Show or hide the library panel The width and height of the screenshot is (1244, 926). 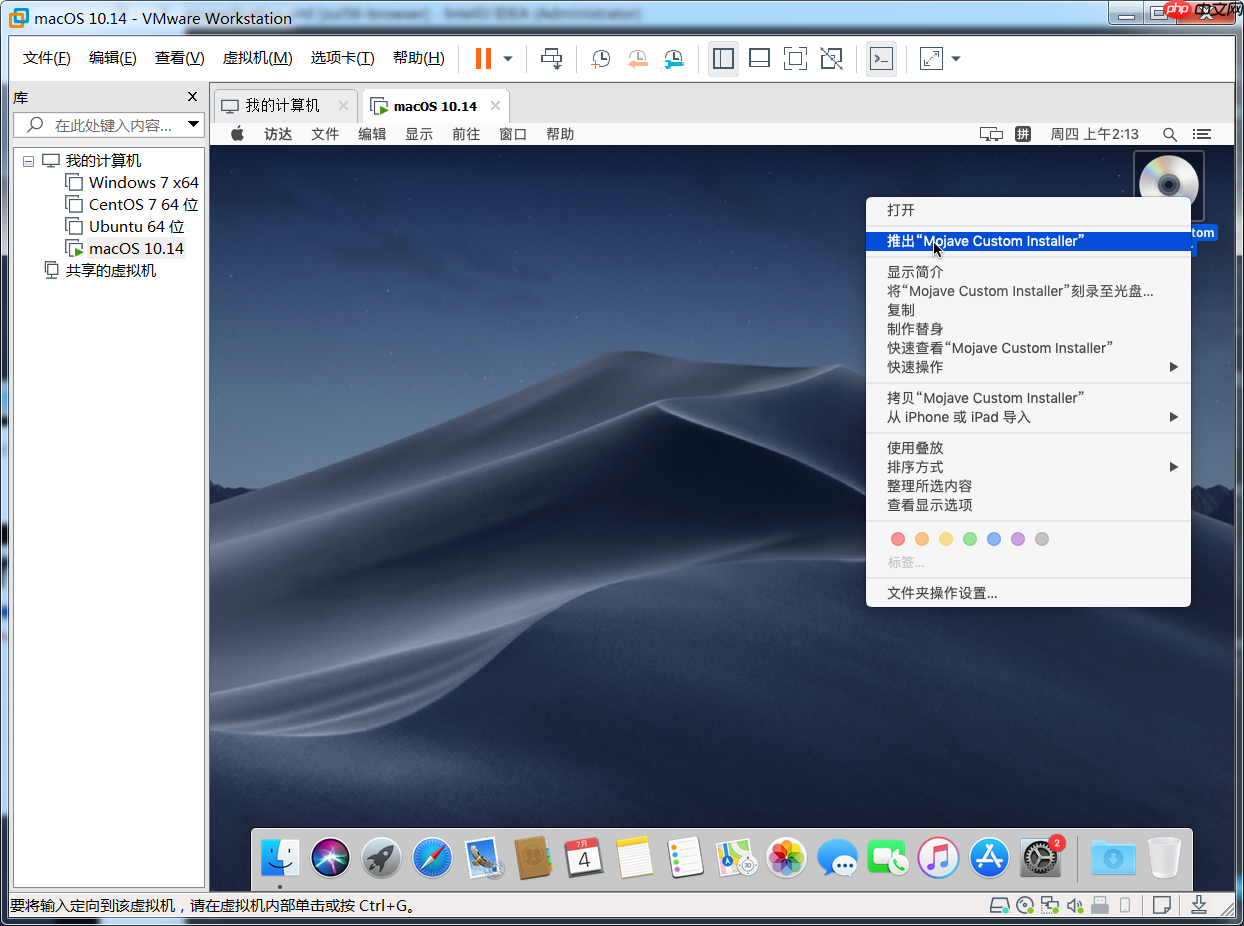point(723,58)
